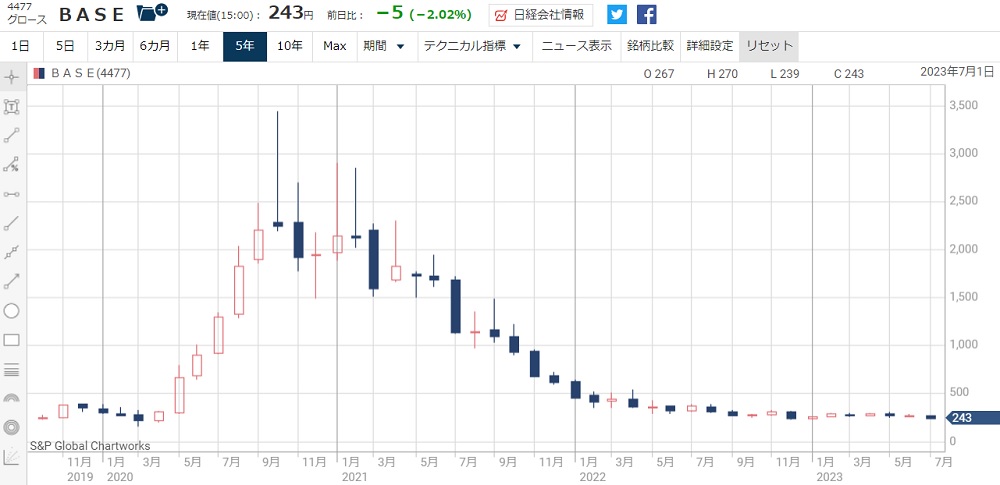Screen dimensions: 1000x485
Task: Choose the ray line drawing tool
Action: click(12, 223)
